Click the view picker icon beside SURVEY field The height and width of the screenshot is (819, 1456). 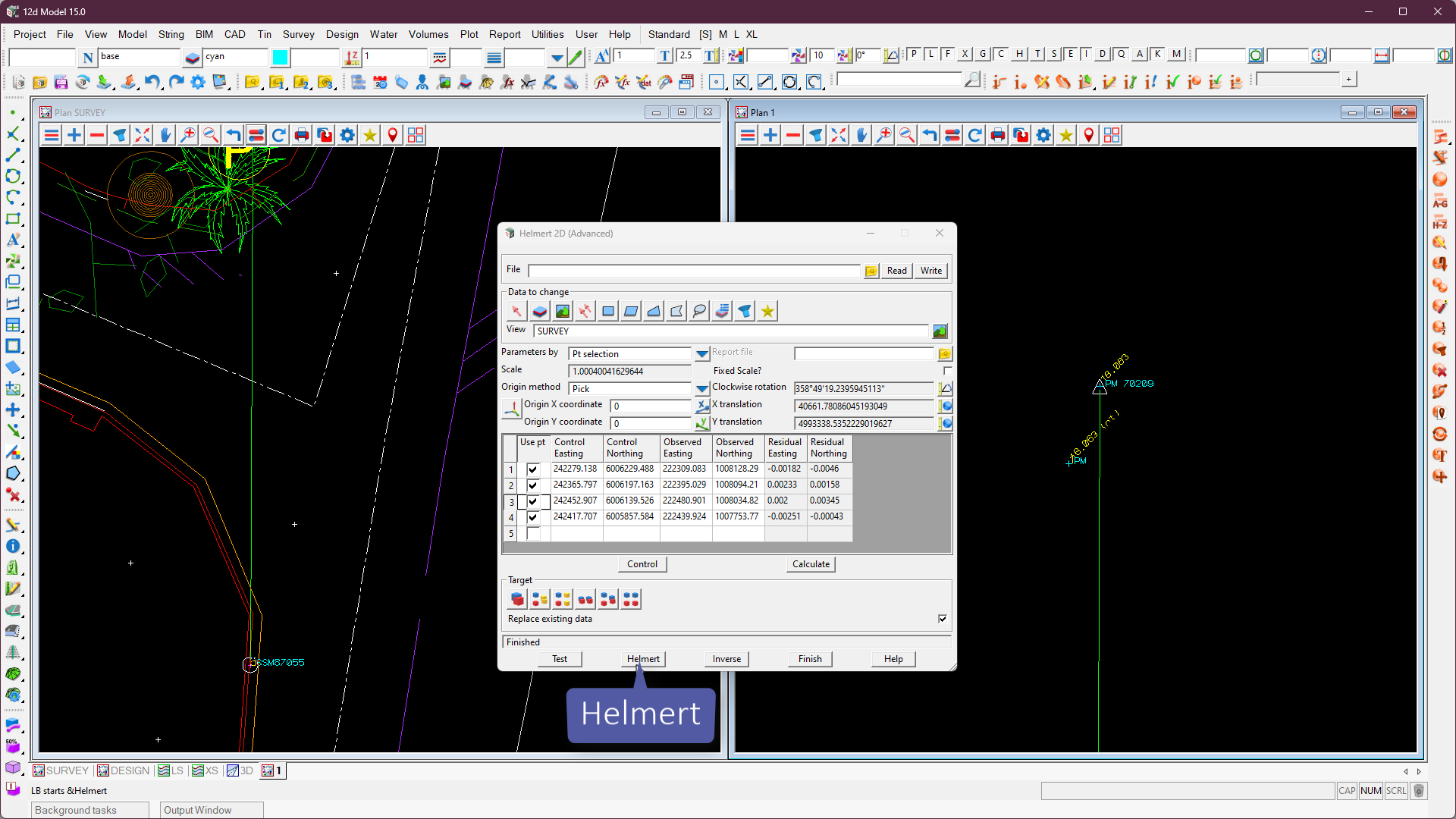940,331
